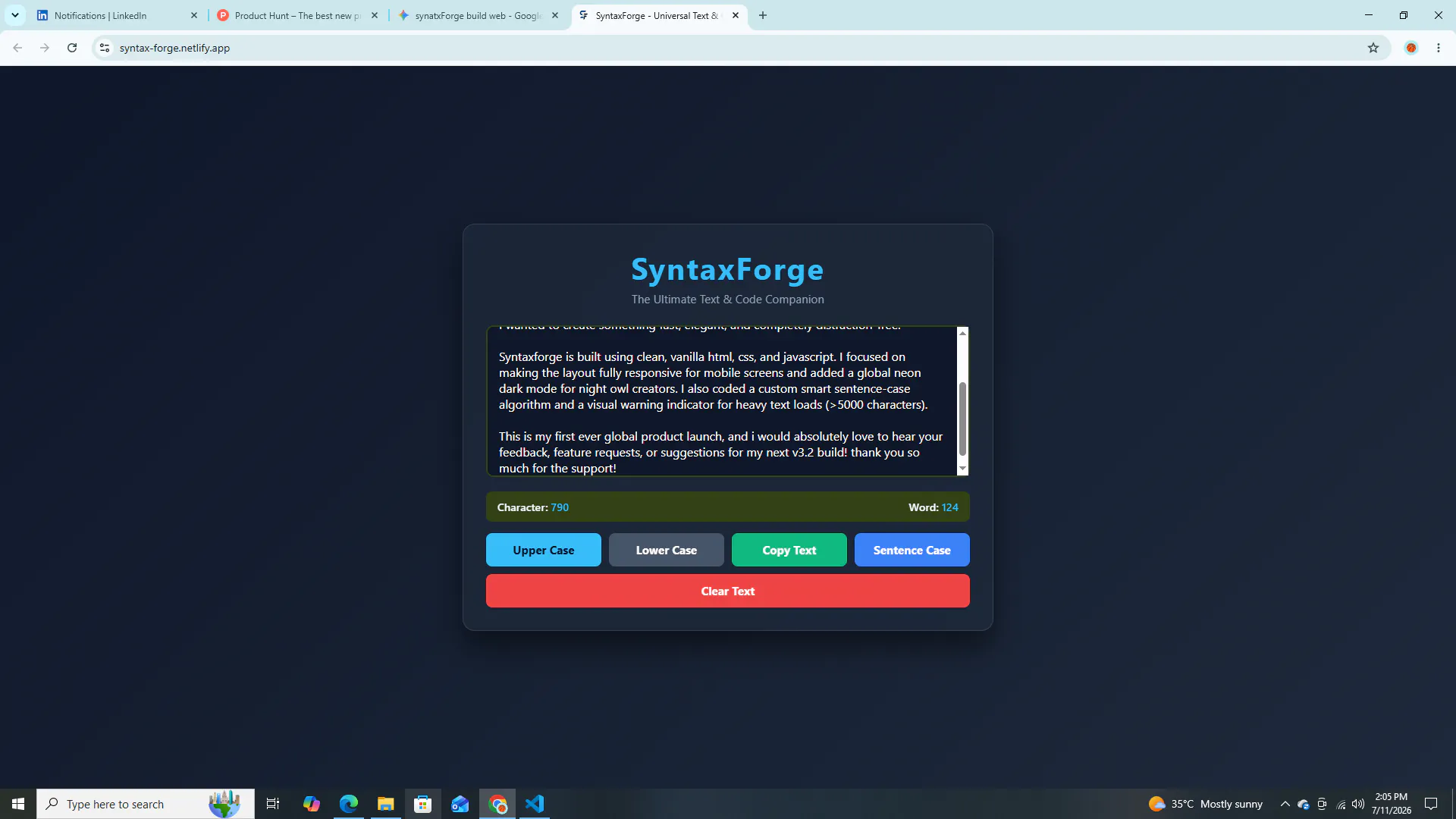Bookmark this page with star icon
The height and width of the screenshot is (819, 1456).
(1373, 48)
